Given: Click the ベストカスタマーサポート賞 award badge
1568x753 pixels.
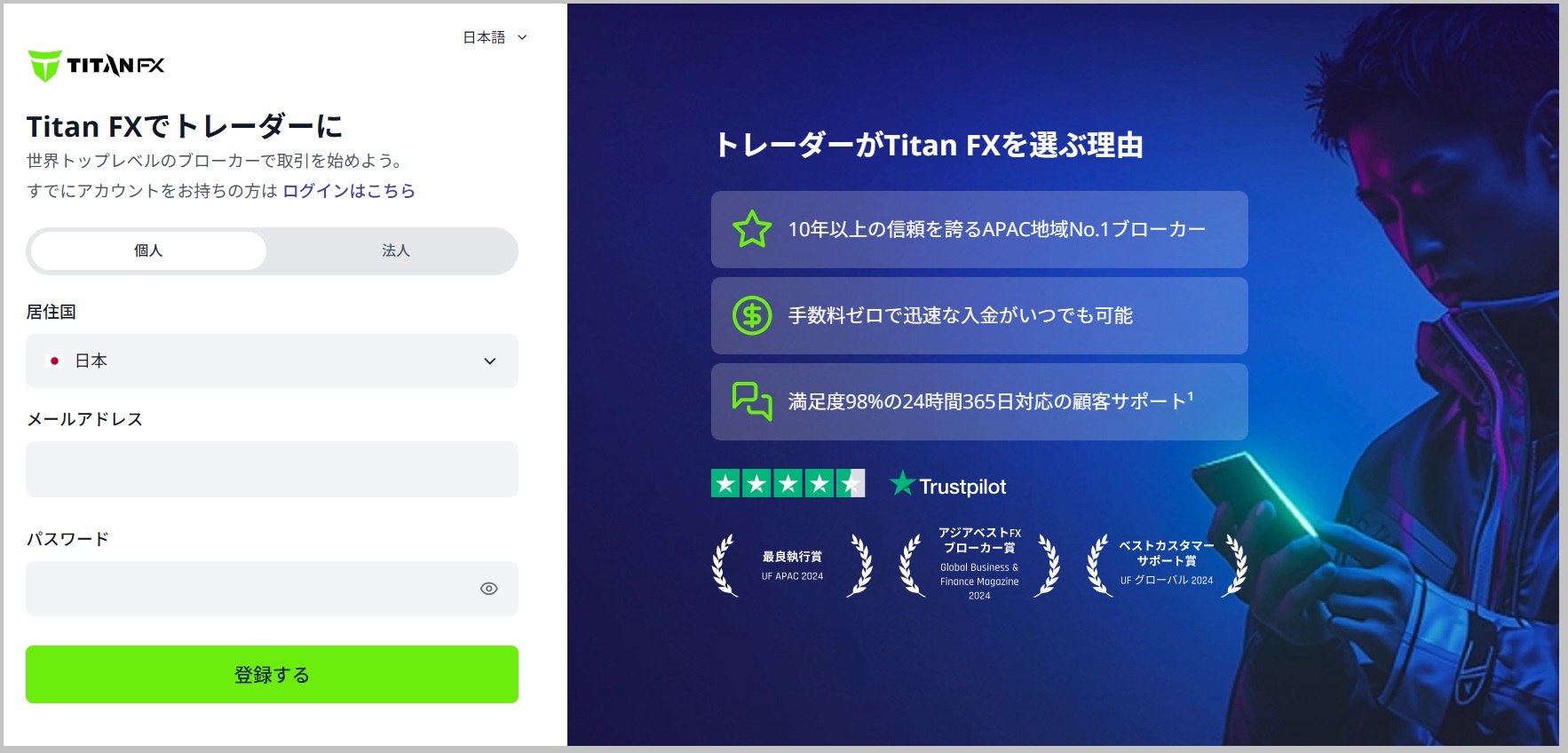Looking at the screenshot, I should coord(1166,565).
